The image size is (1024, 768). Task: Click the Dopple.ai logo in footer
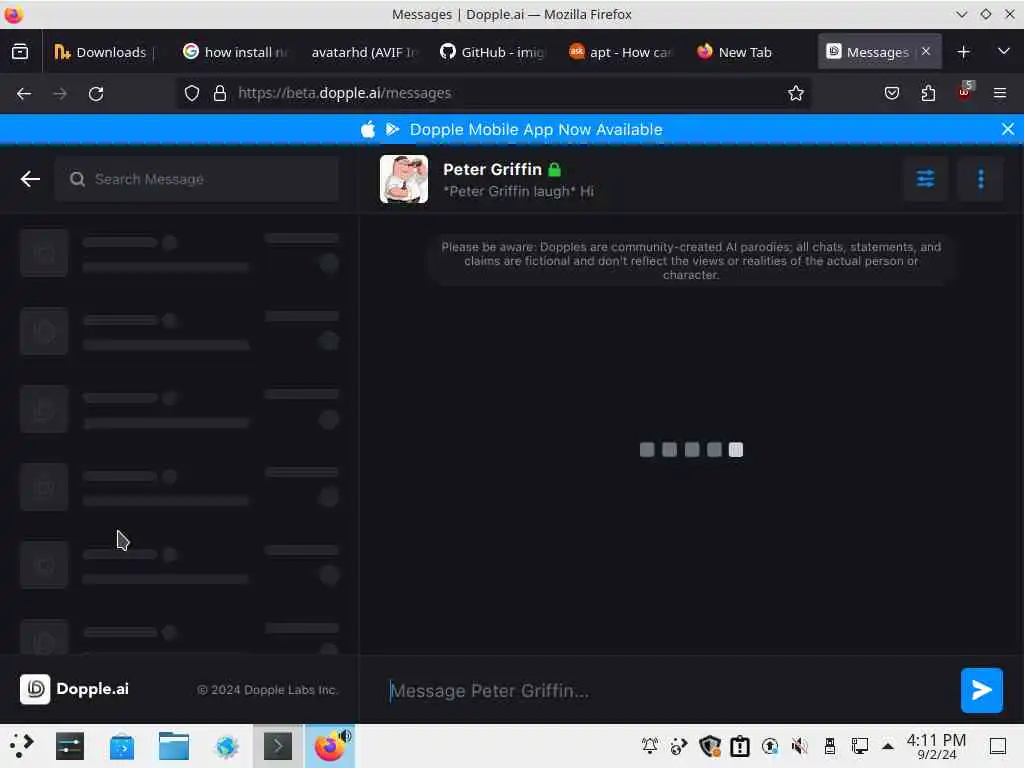click(x=74, y=689)
